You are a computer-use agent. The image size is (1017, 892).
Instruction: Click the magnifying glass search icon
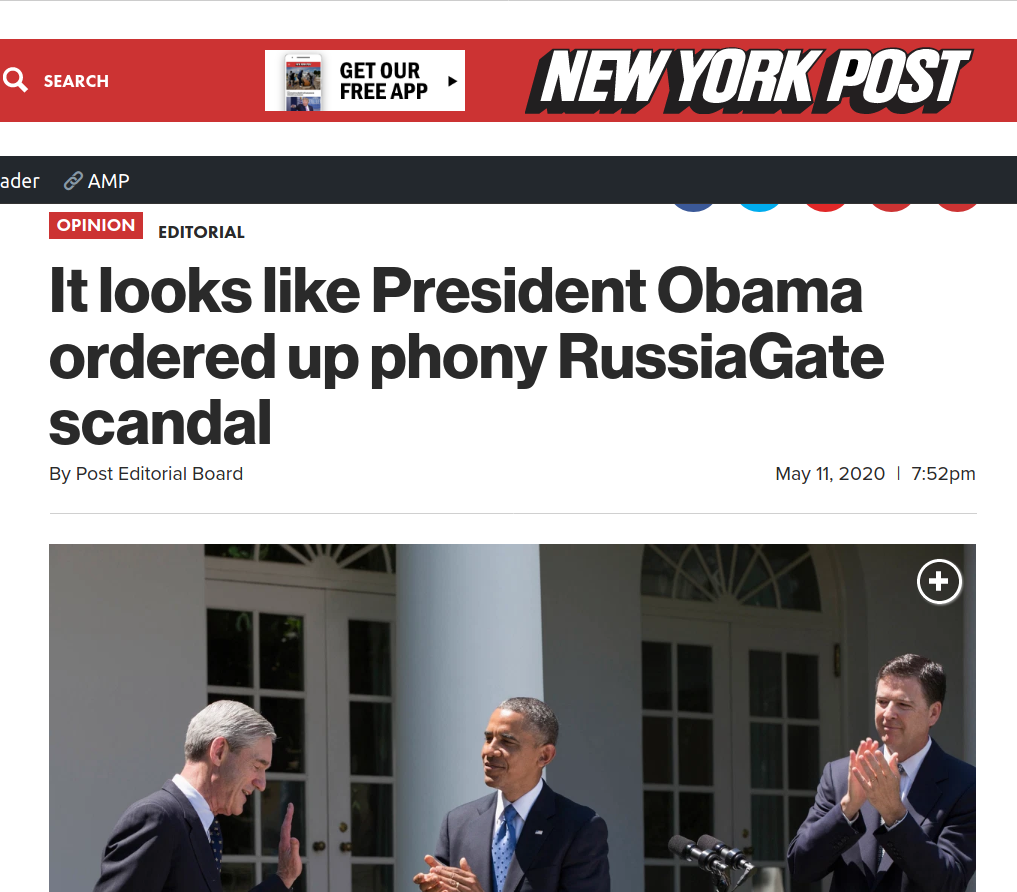point(15,80)
